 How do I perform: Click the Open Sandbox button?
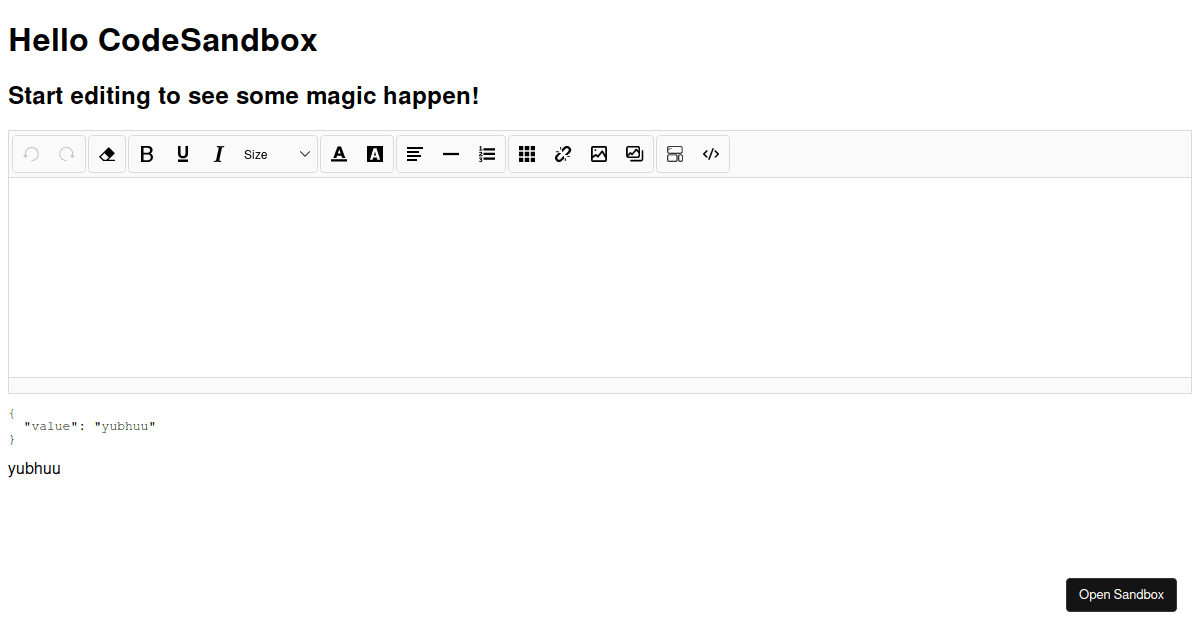pos(1121,595)
